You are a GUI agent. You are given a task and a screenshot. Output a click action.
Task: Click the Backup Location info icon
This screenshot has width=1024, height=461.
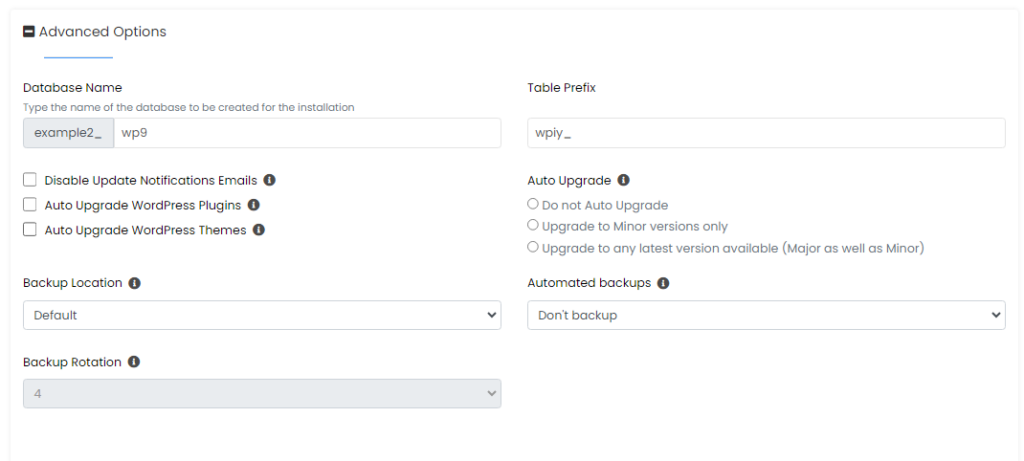tap(135, 283)
